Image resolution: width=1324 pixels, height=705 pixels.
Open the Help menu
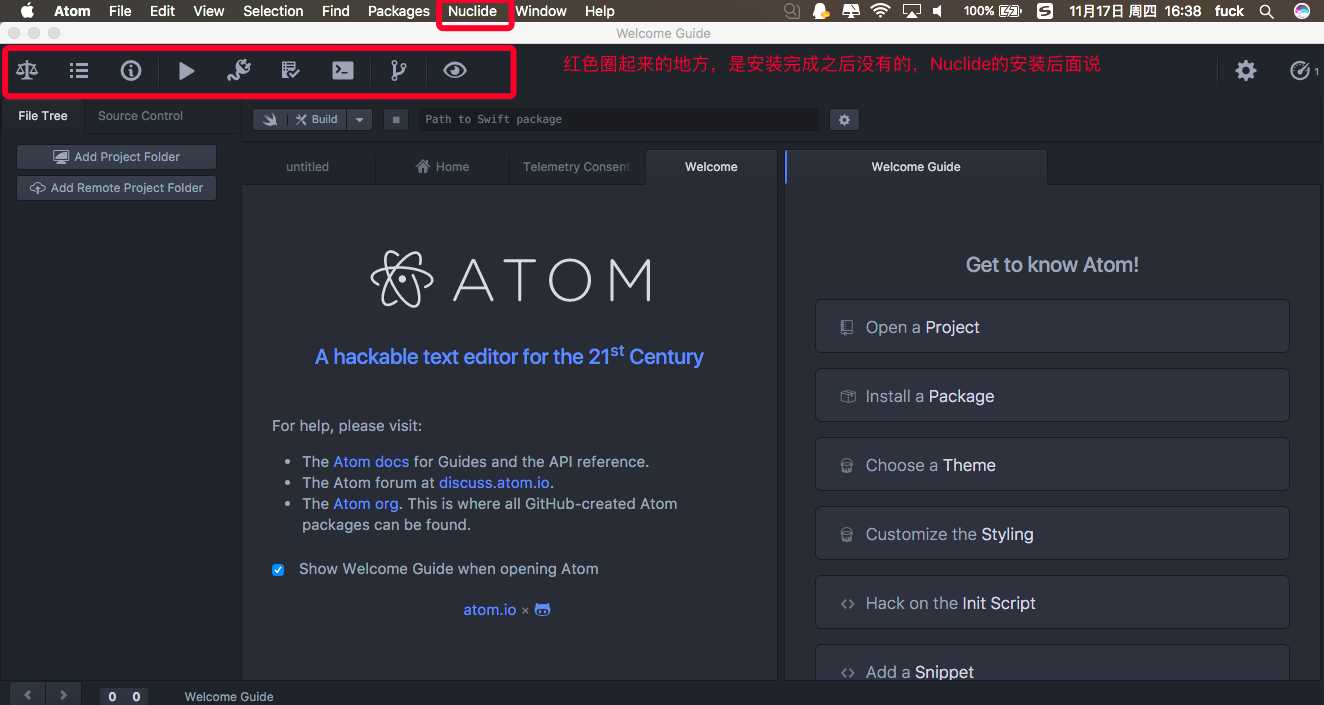pos(600,11)
